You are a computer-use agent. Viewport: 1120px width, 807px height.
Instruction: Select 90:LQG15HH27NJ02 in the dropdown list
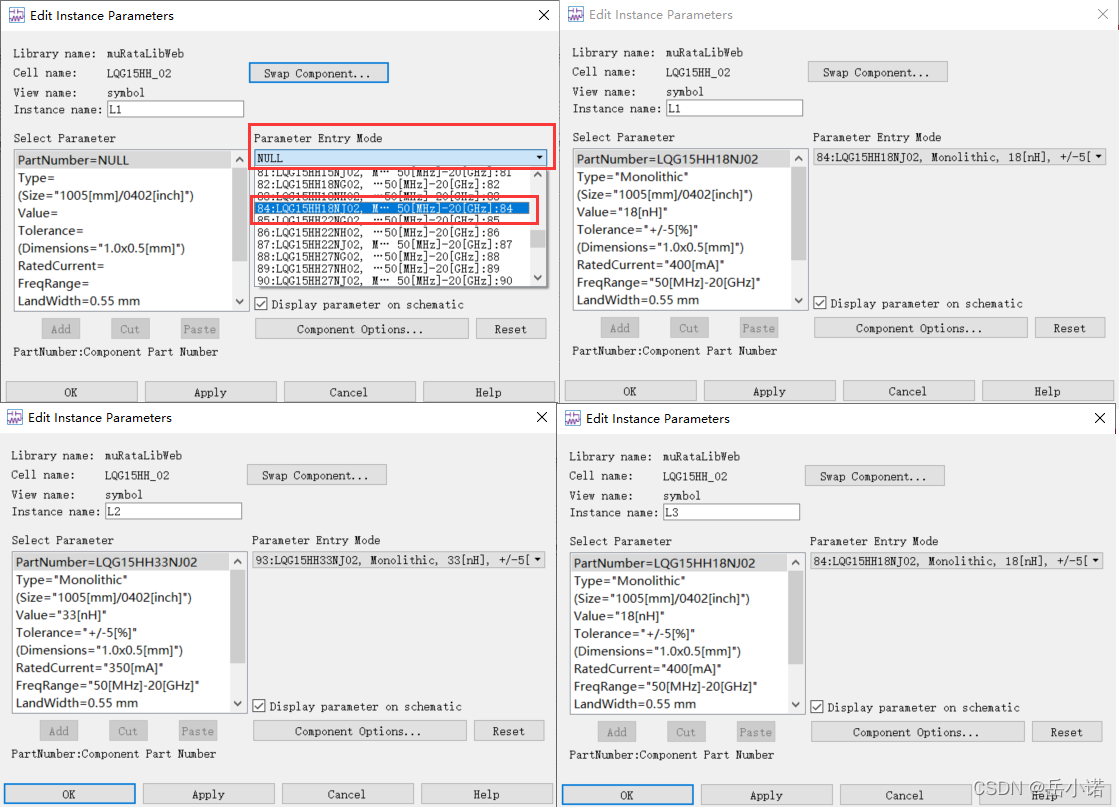coord(391,281)
